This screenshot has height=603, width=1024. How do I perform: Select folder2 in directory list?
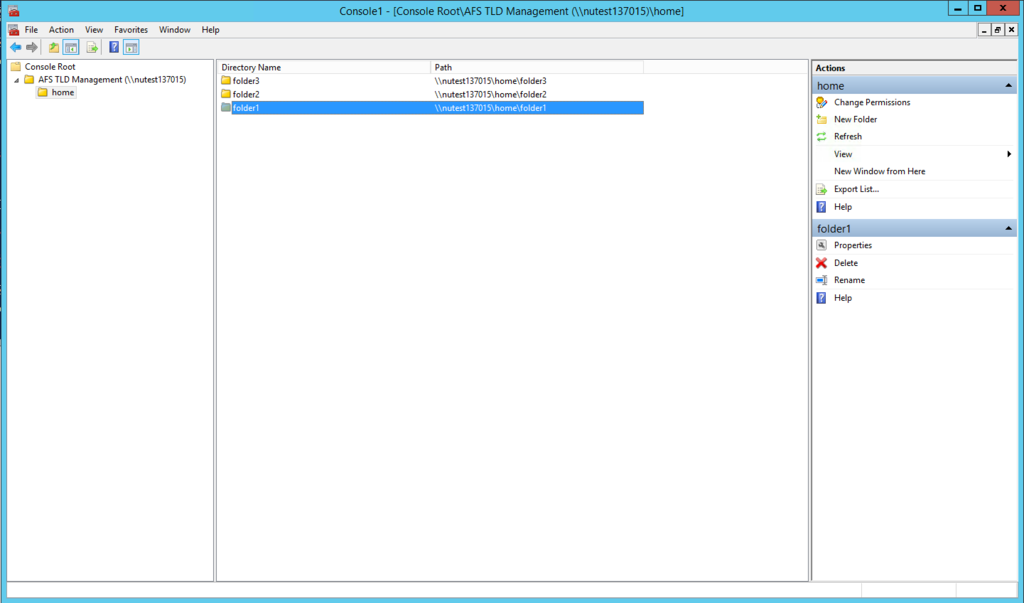(x=246, y=94)
